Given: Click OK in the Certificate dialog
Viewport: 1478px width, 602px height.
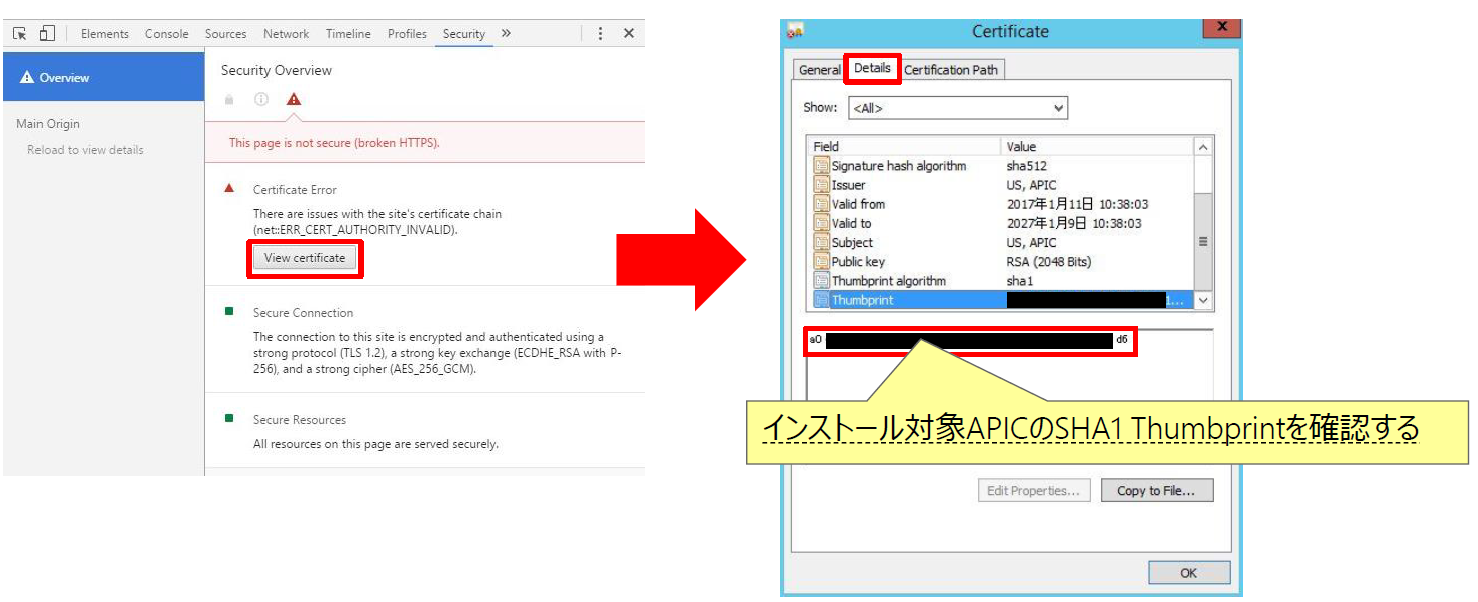Looking at the screenshot, I should pos(1188,573).
